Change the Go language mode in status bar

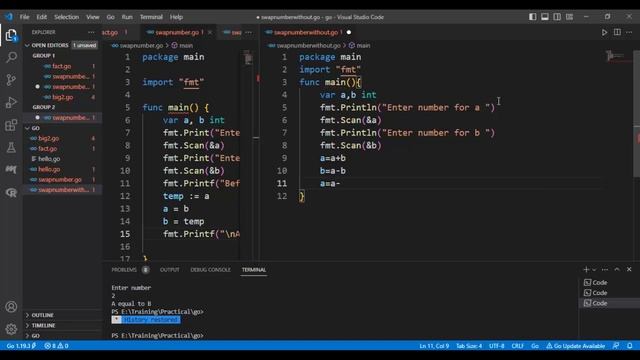point(535,346)
